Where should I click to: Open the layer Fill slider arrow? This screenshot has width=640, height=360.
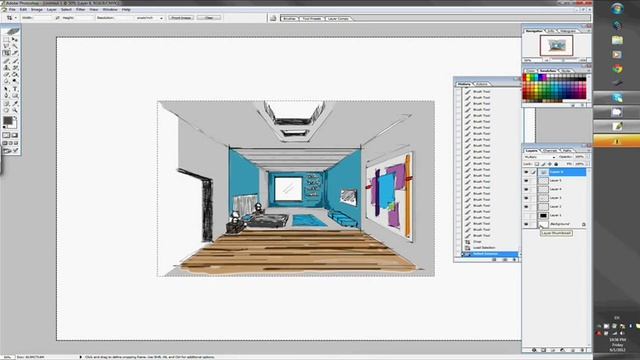pos(587,164)
